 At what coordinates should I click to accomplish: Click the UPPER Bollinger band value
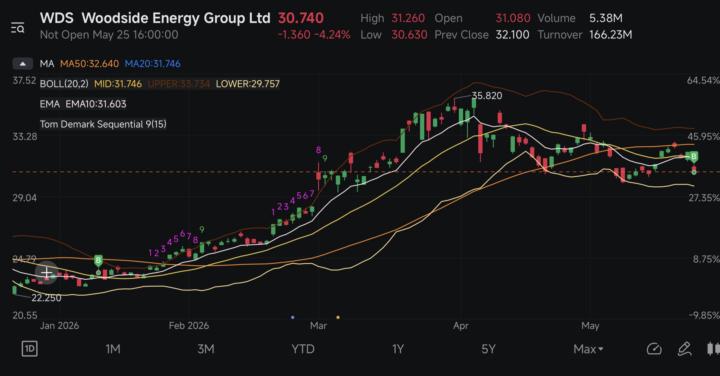(x=179, y=84)
